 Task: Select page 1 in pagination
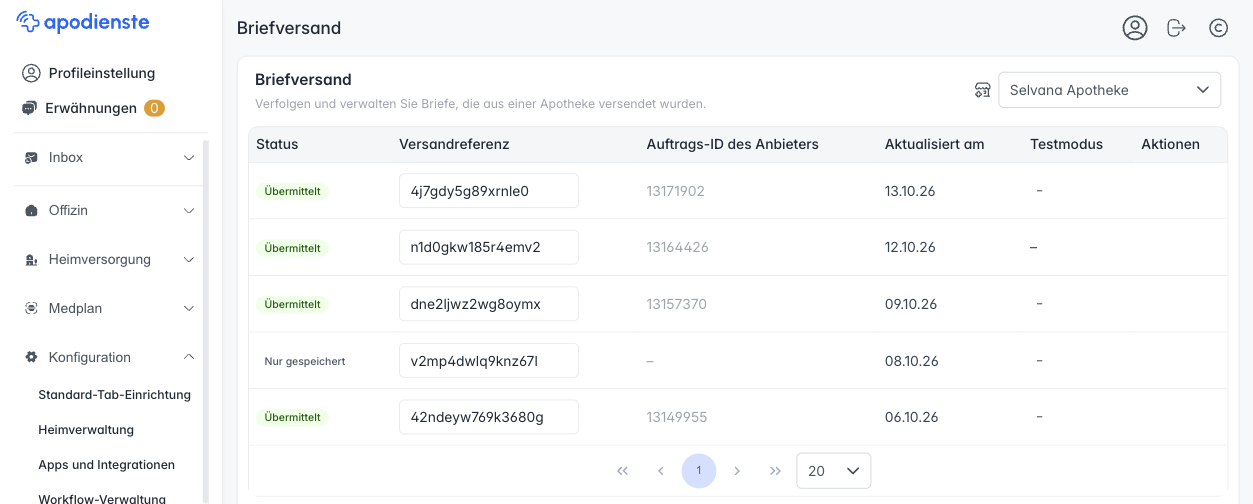click(x=699, y=470)
